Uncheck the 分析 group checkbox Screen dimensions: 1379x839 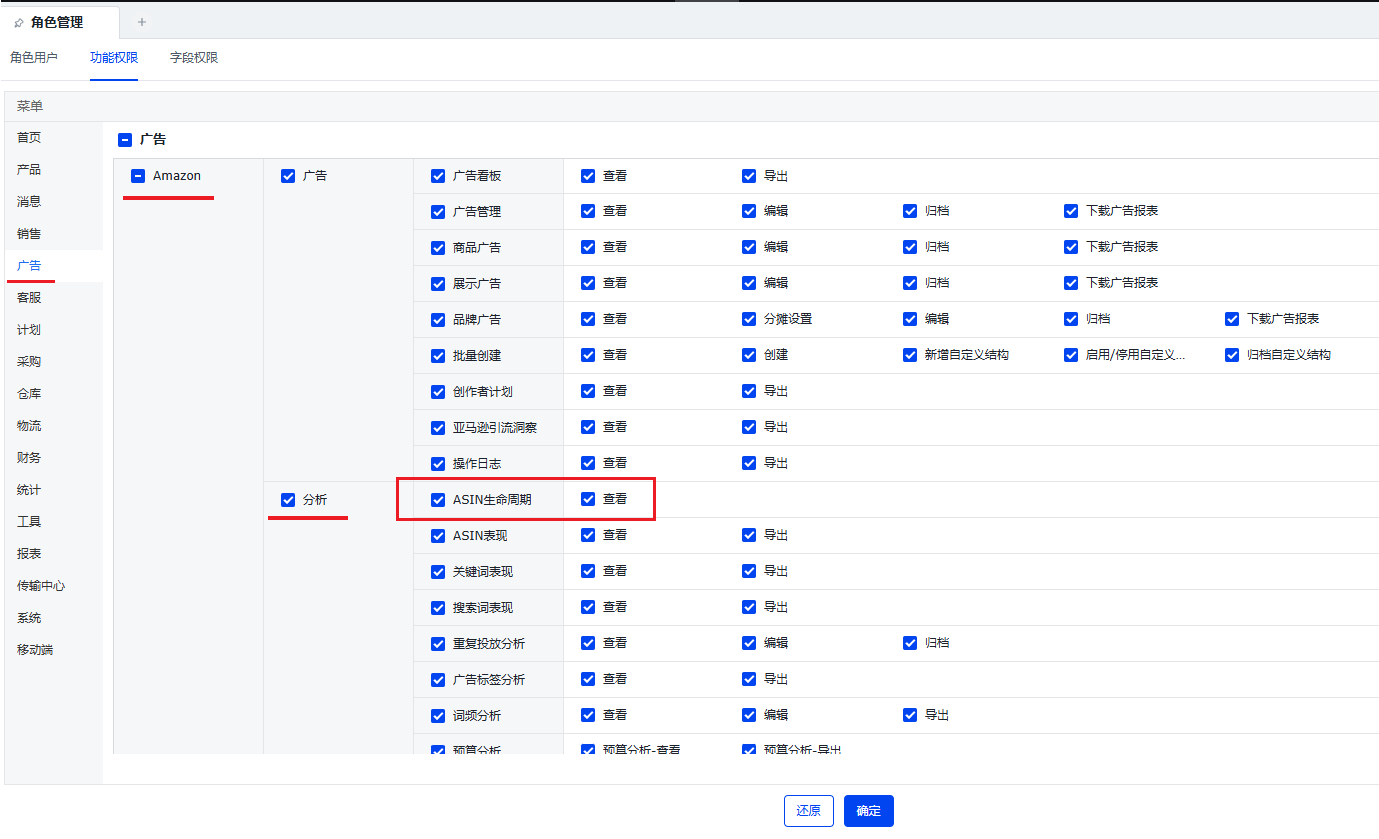(288, 500)
